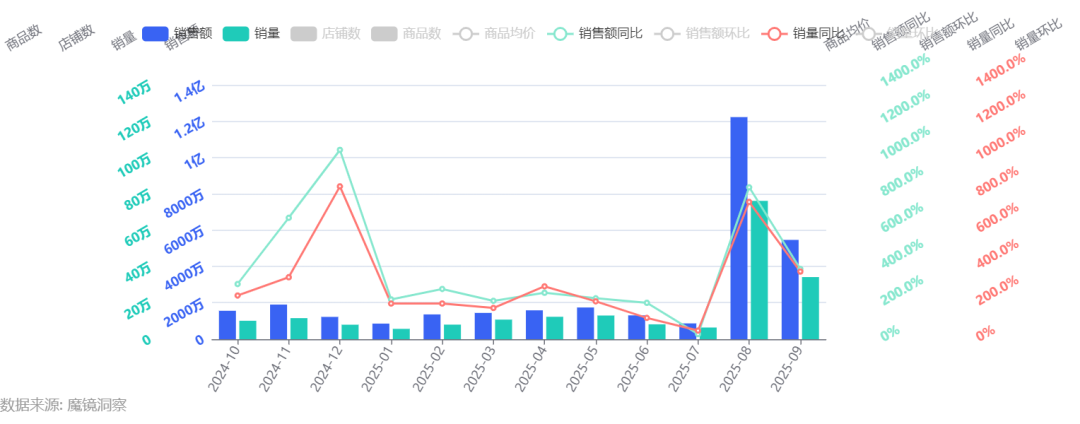This screenshot has height=424, width=1080.
Task: Select the red 销量同比 point at 2024-12
Action: pos(340,187)
